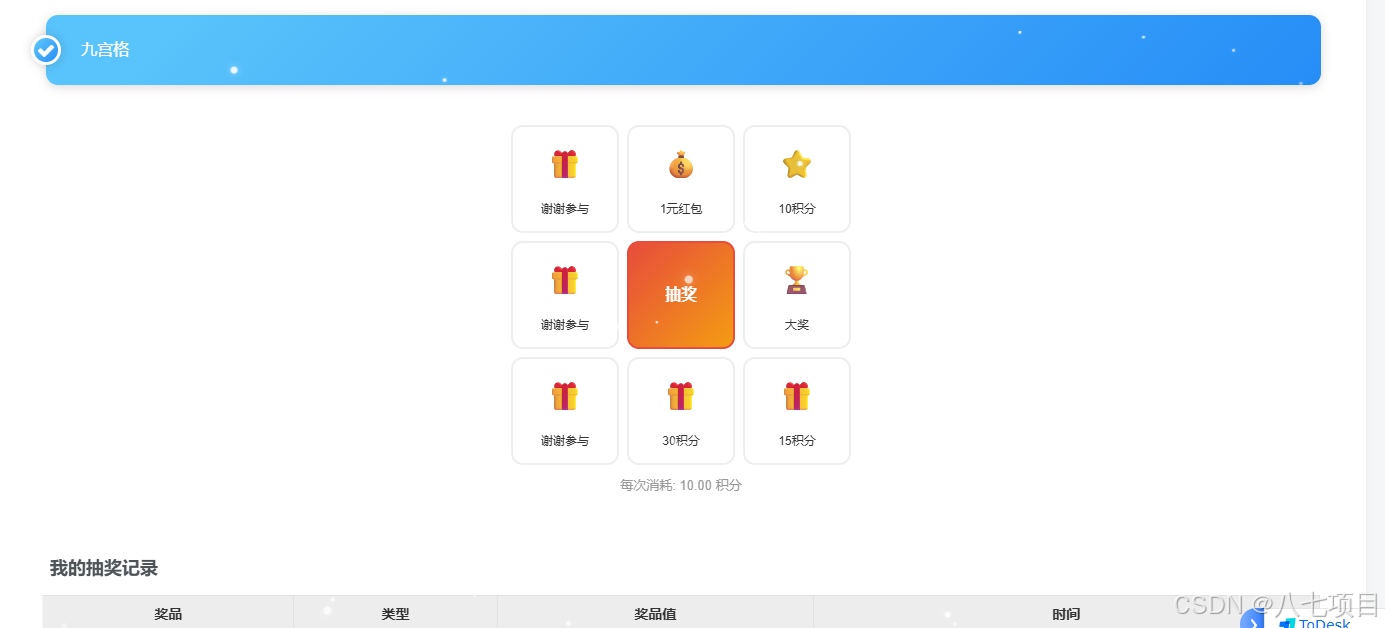Click the checkmark badge beside 九宫格
Viewport: 1385px width, 628px height.
(46, 50)
